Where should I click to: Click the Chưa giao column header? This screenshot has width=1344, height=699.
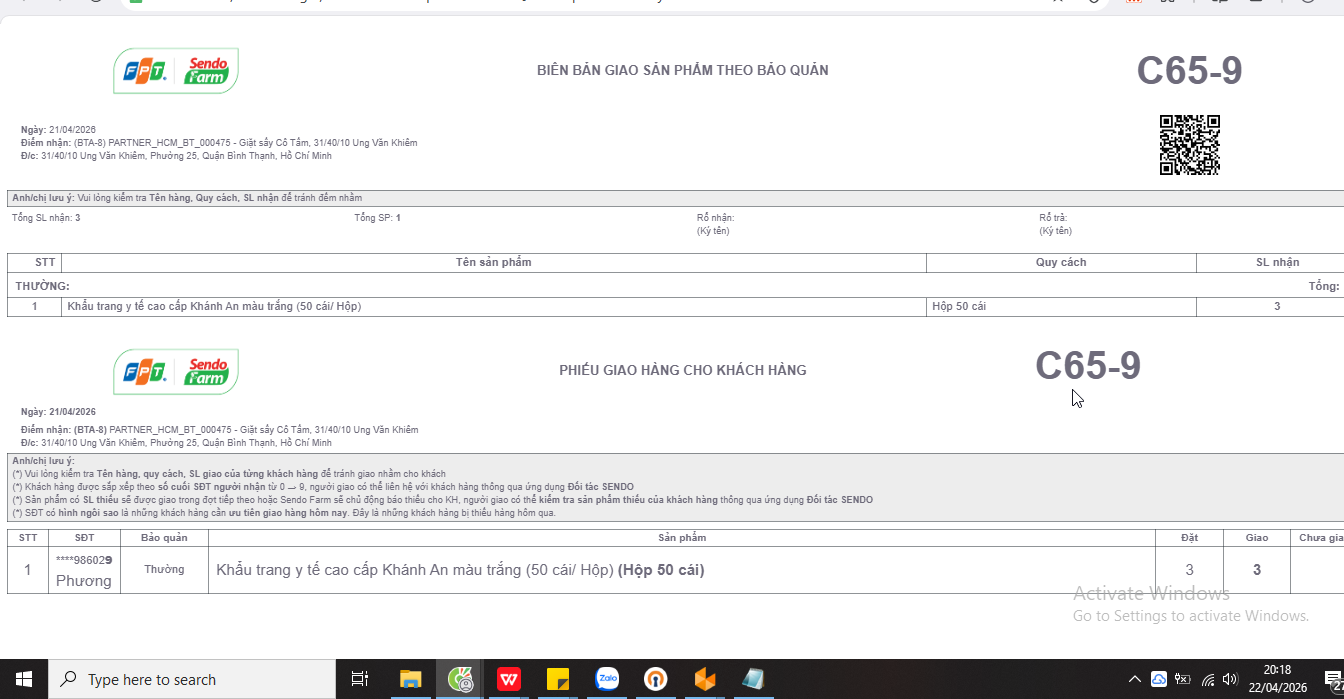(1319, 537)
